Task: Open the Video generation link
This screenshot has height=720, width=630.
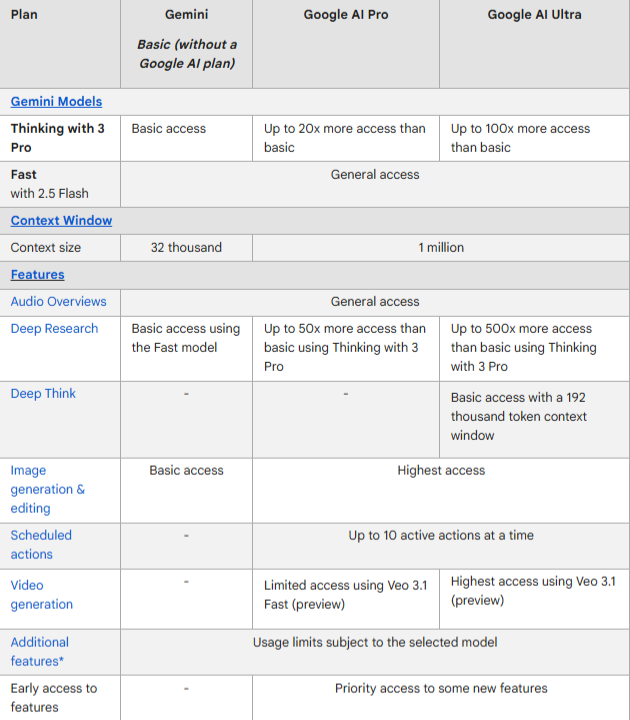Action: click(x=41, y=594)
